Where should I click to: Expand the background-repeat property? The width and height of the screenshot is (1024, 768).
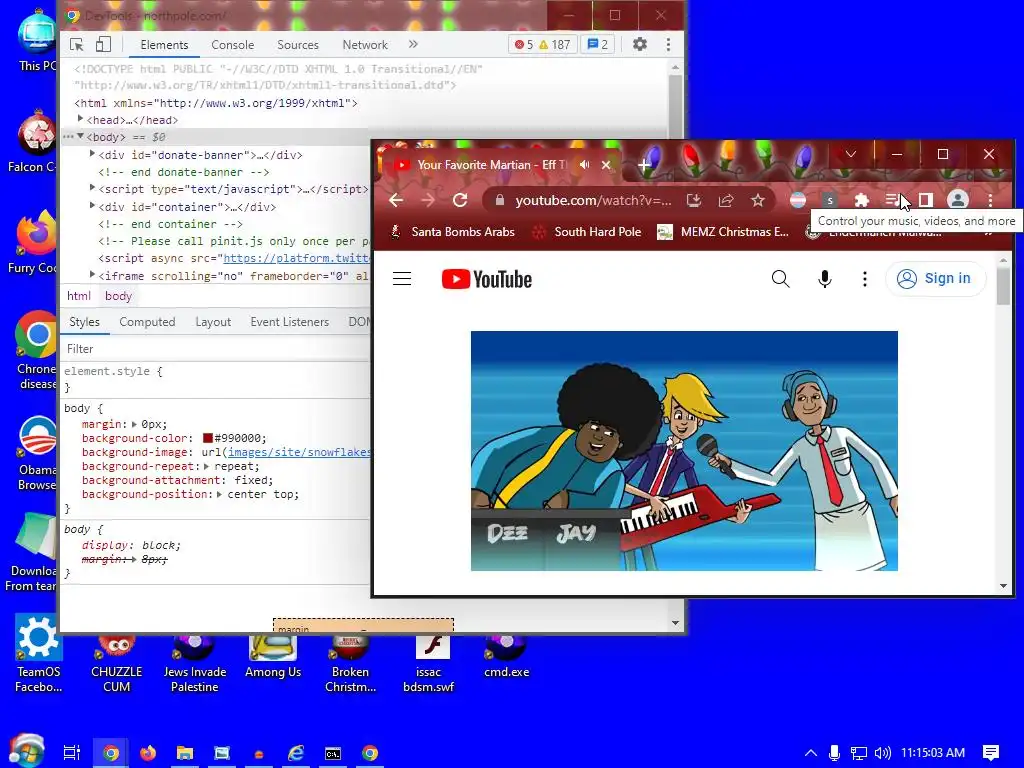coord(206,466)
